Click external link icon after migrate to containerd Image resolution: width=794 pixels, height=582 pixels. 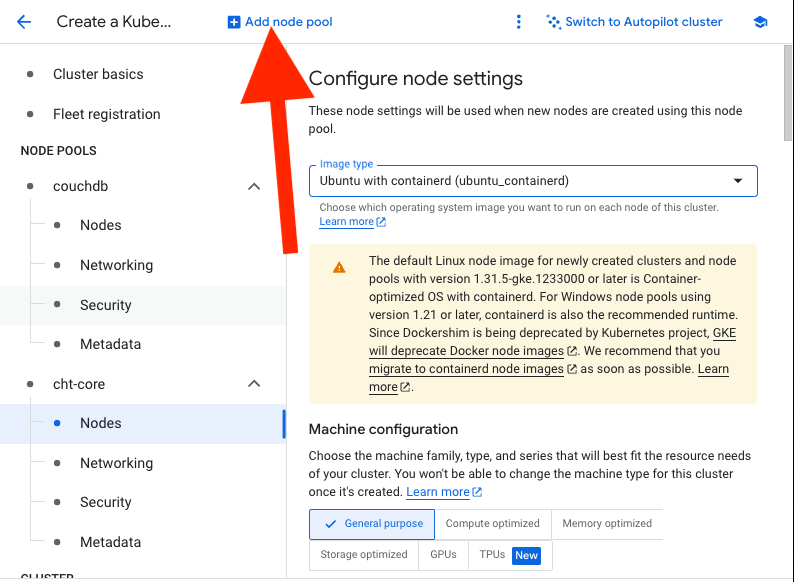tap(572, 369)
